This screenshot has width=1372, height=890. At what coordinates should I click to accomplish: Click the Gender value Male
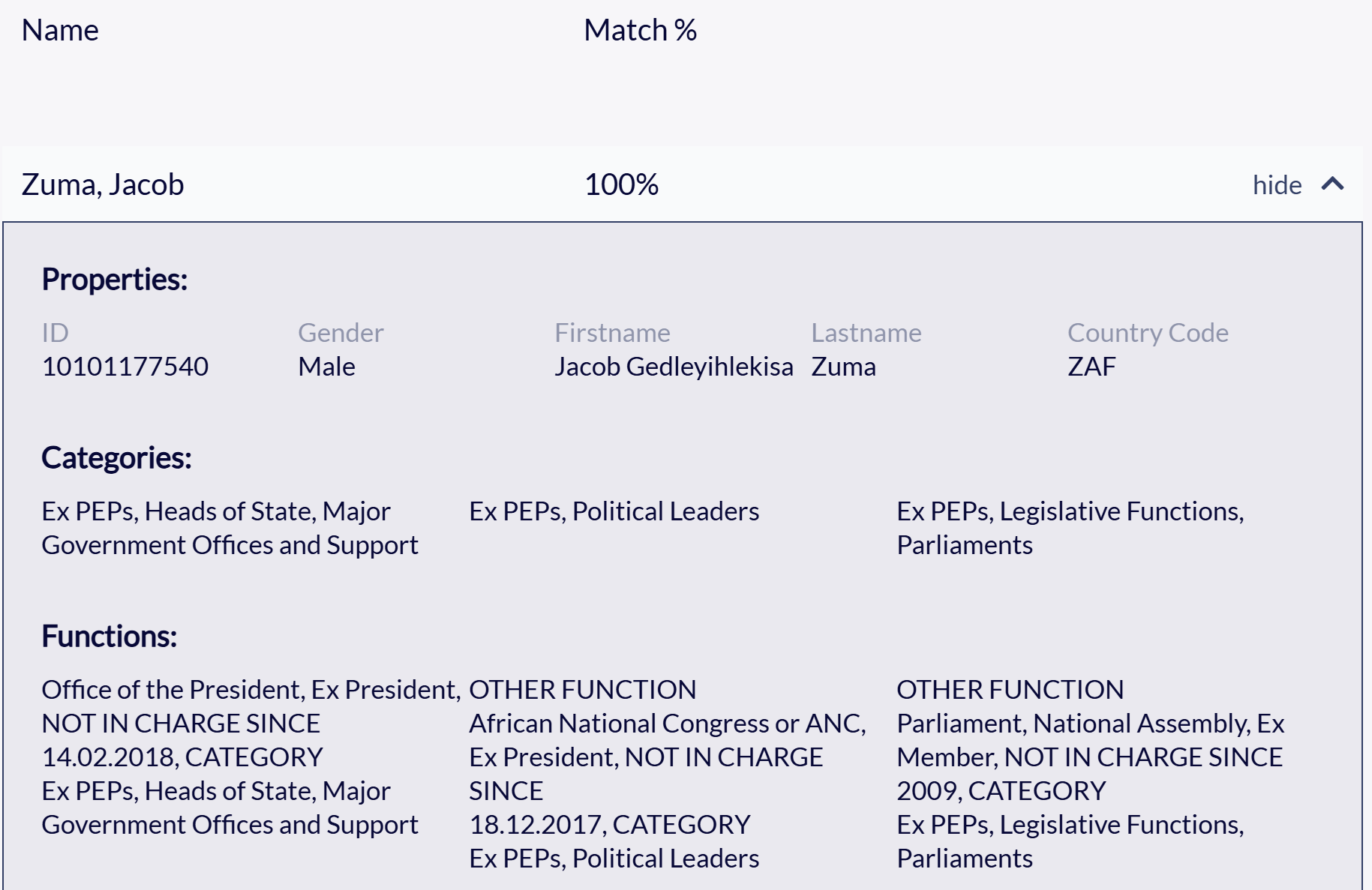(326, 367)
